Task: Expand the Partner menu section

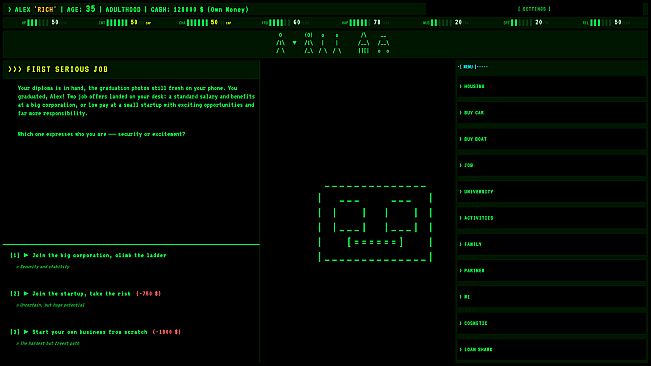Action: coord(551,271)
